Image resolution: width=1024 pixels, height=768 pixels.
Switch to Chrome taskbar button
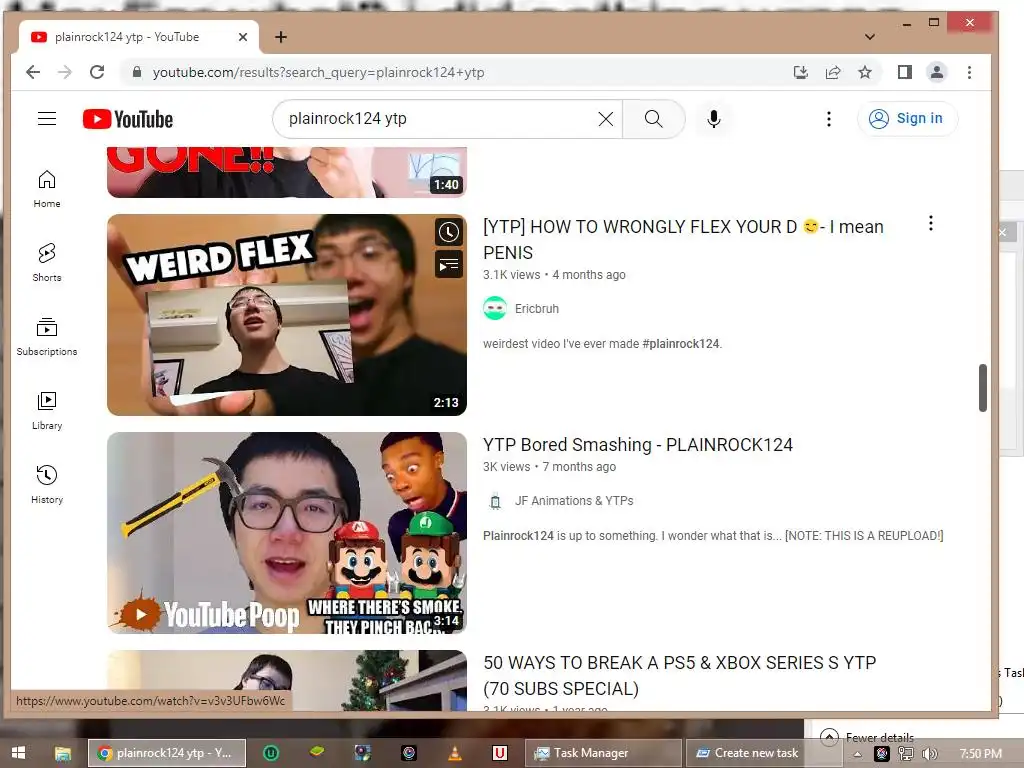pyautogui.click(x=167, y=753)
